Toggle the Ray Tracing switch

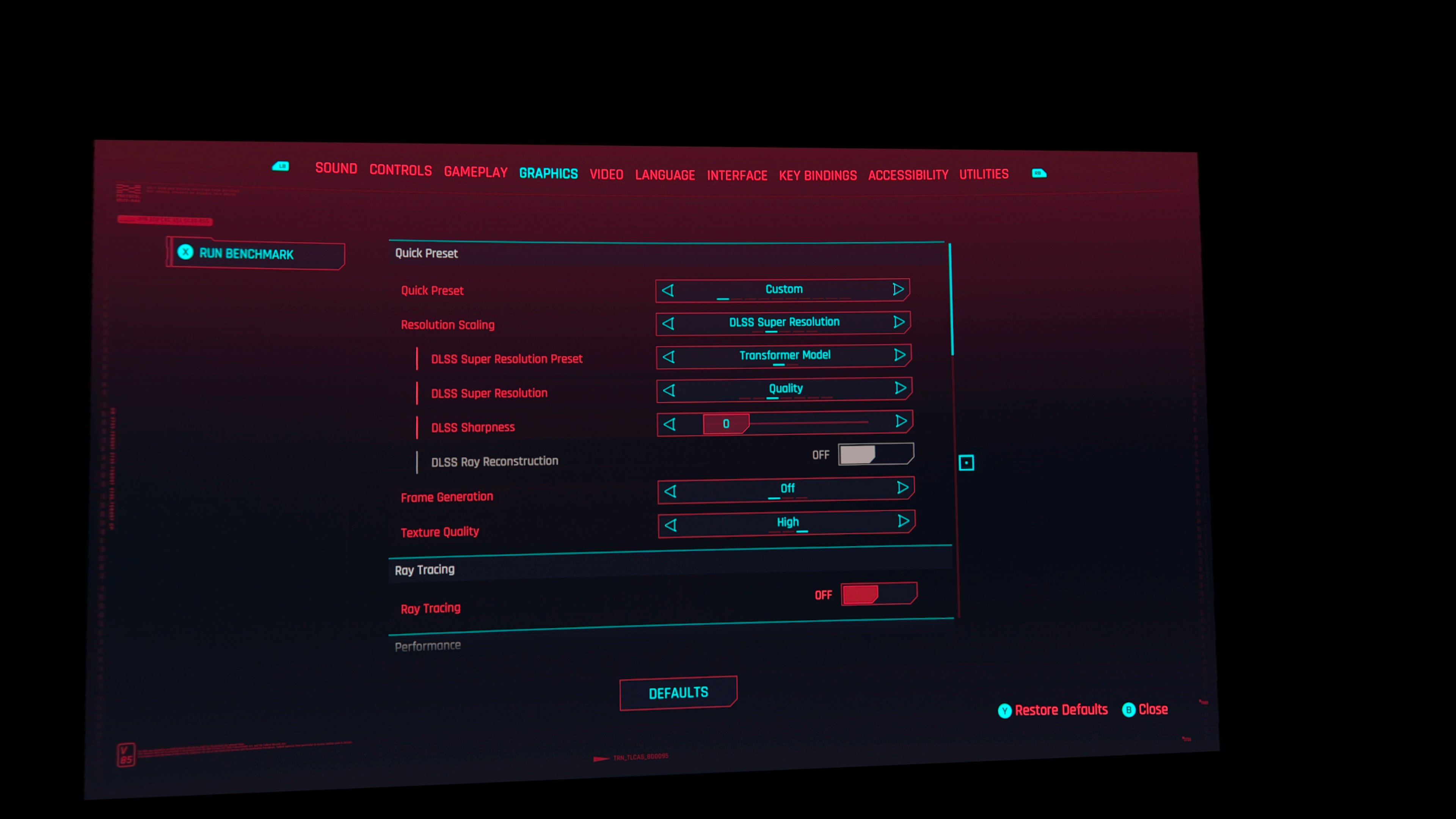pos(879,594)
